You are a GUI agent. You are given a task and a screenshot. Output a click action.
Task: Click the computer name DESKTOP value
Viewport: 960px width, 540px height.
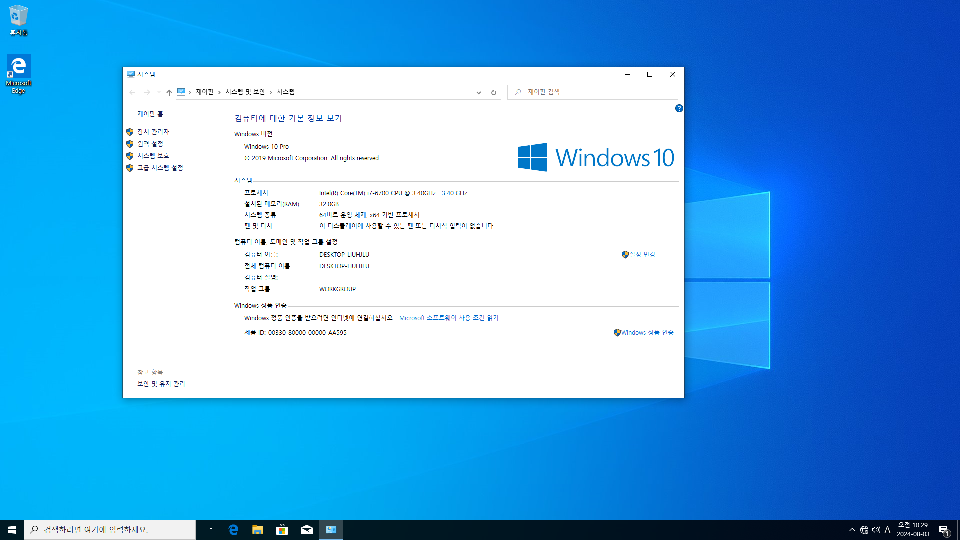click(344, 254)
